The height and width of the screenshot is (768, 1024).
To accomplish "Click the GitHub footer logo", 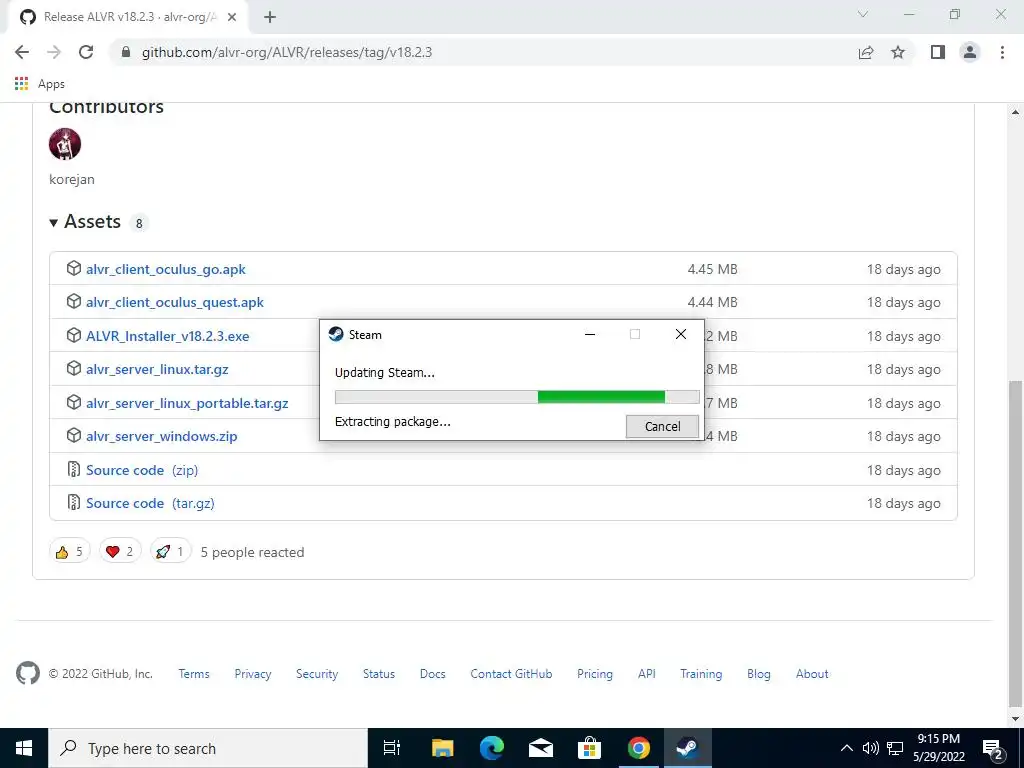I will coord(27,673).
